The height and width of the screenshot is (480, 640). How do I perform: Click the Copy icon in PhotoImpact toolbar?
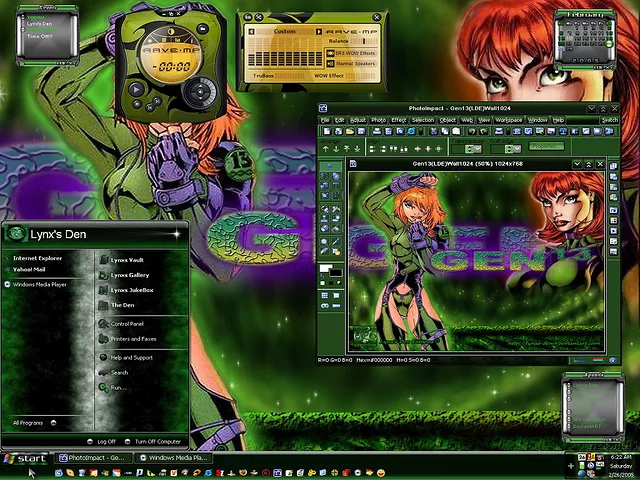pos(444,131)
